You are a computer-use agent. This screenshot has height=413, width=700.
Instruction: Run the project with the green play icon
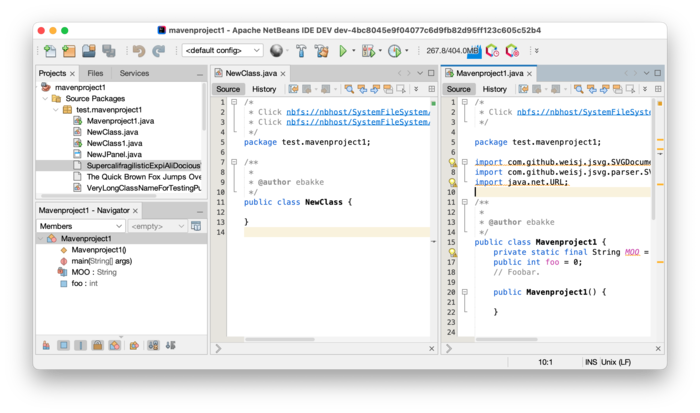click(342, 50)
